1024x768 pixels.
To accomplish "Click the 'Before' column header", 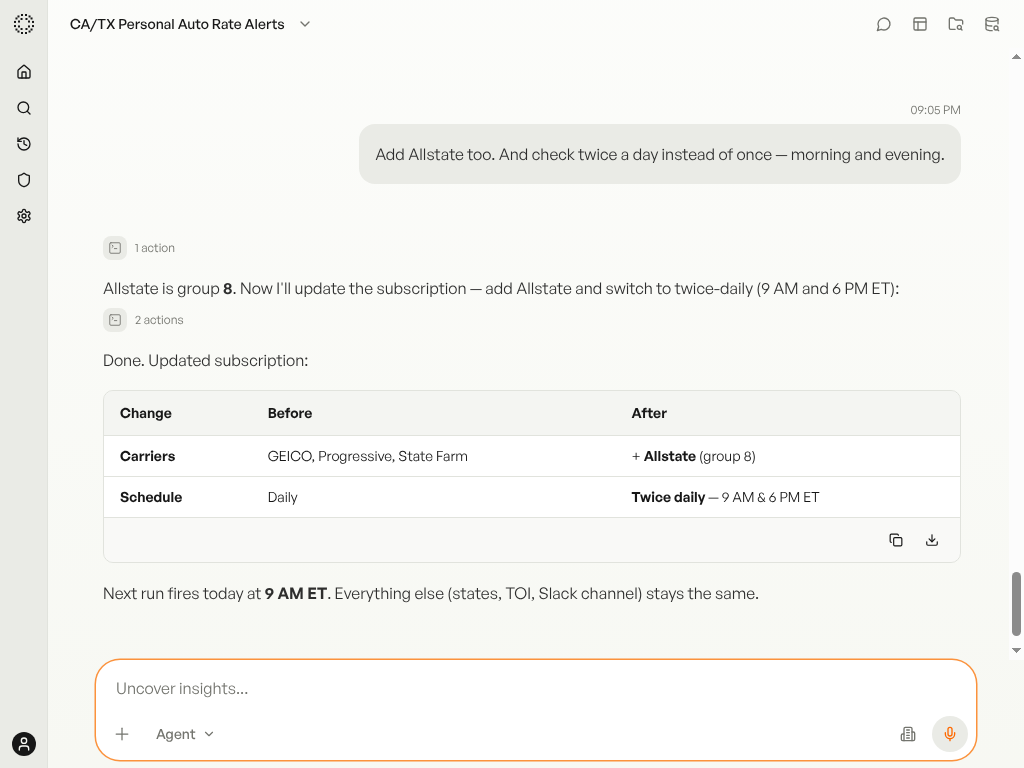I will click(x=290, y=413).
